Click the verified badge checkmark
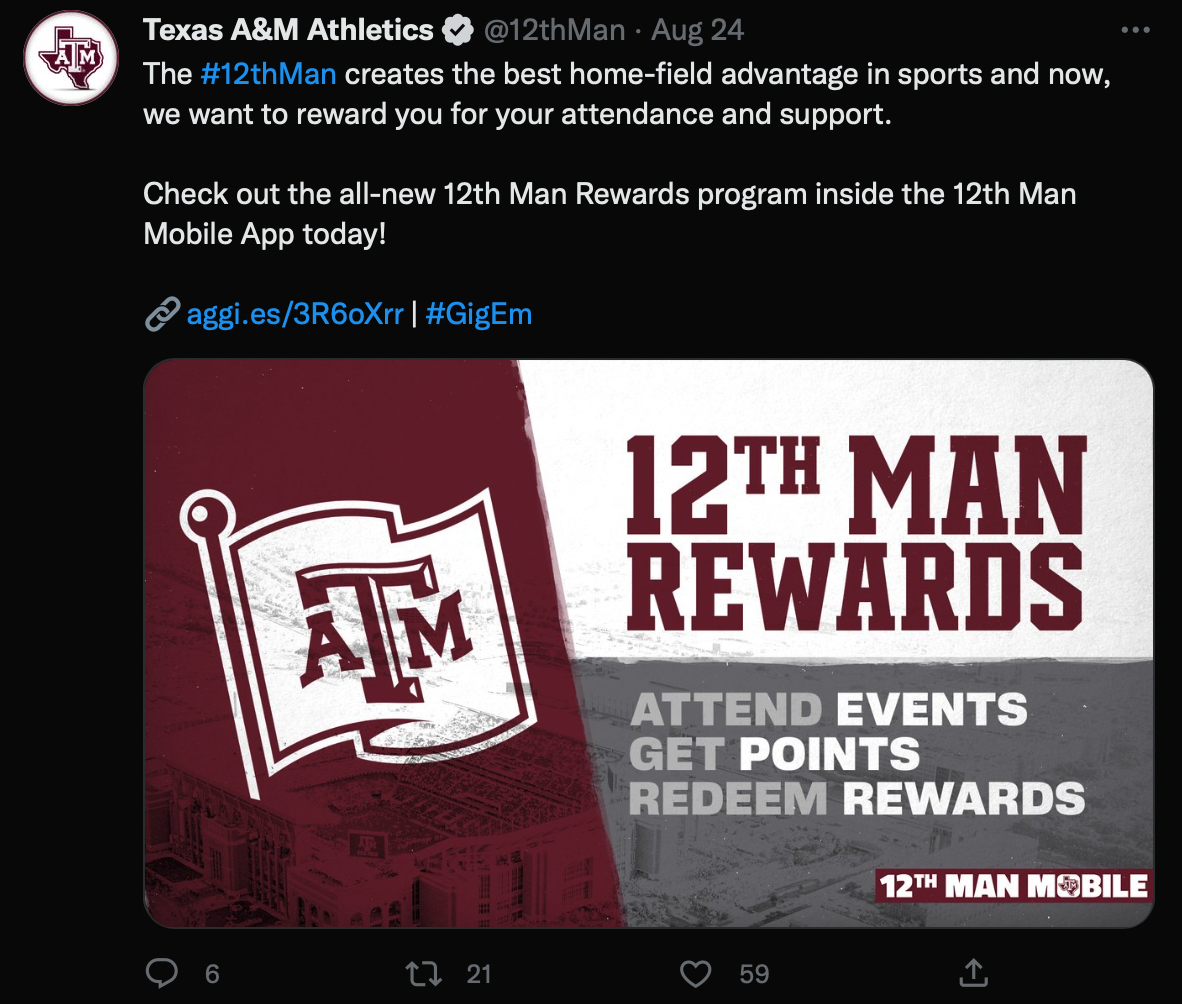1182x1004 pixels. tap(458, 31)
